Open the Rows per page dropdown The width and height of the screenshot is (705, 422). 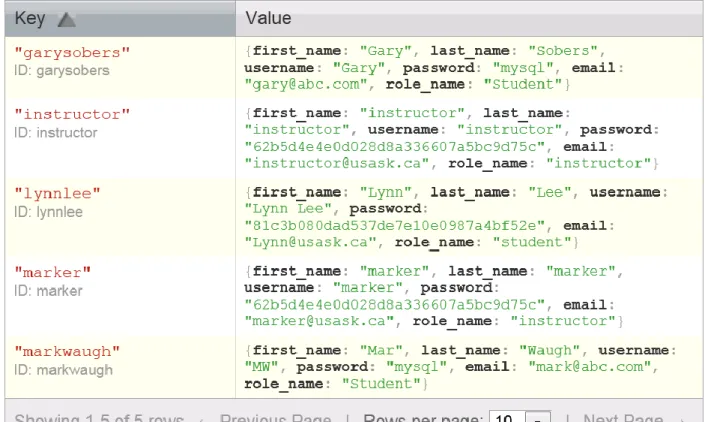[519, 417]
